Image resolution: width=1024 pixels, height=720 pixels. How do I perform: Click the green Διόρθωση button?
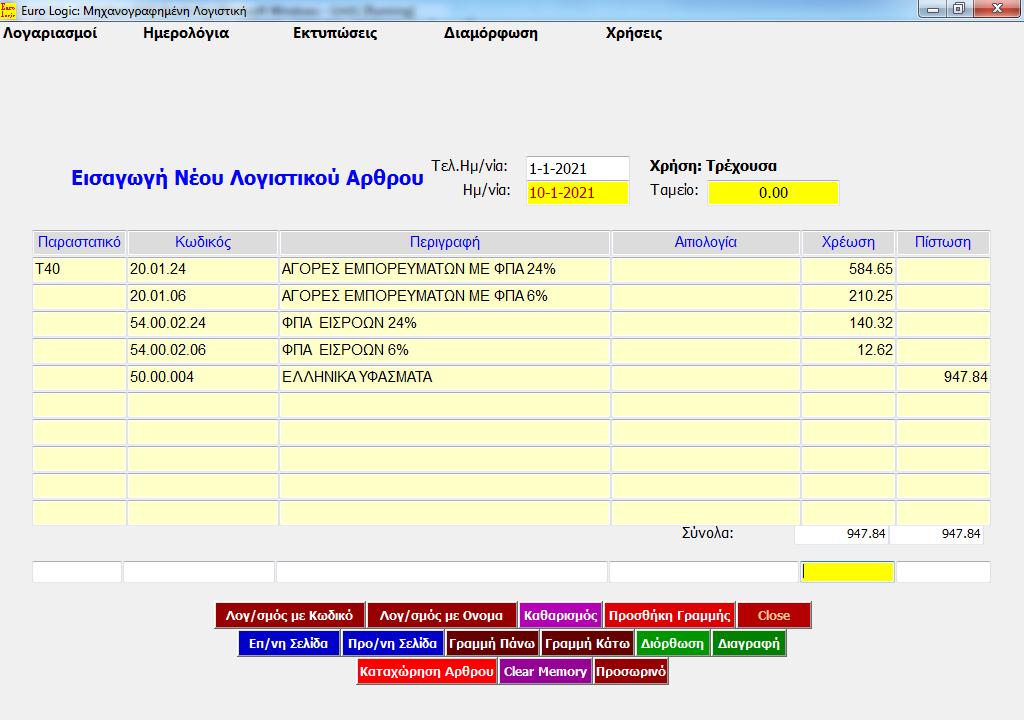tap(673, 643)
